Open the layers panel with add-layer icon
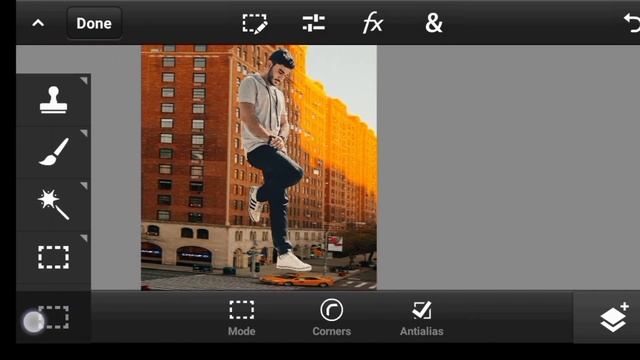The image size is (640, 360). pos(614,318)
